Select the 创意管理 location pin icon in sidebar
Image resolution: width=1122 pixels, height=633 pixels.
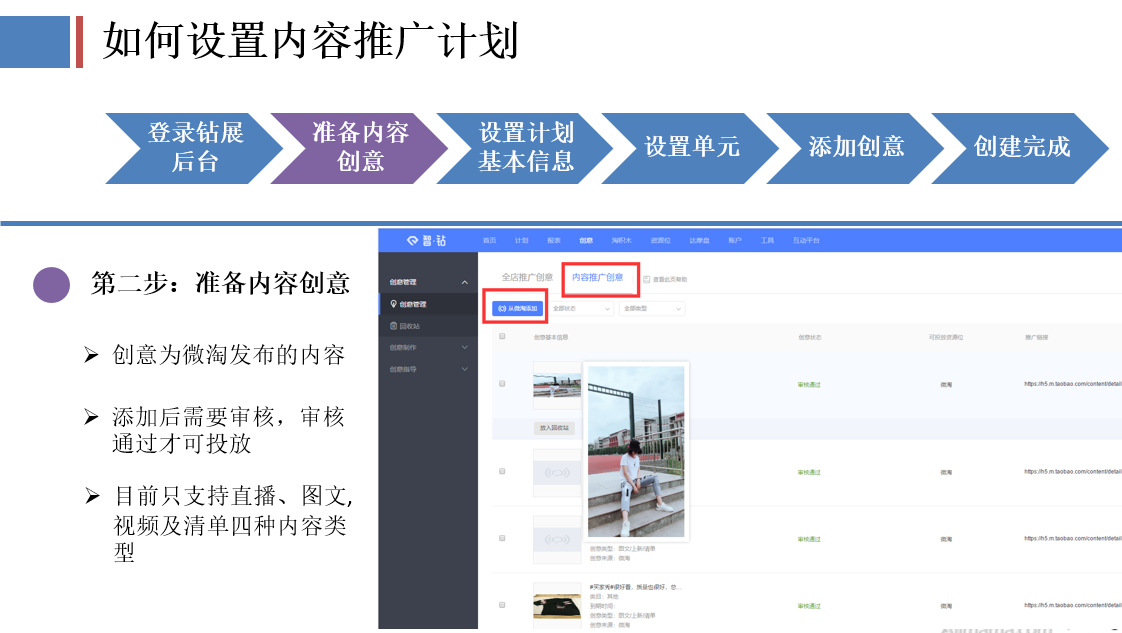394,304
